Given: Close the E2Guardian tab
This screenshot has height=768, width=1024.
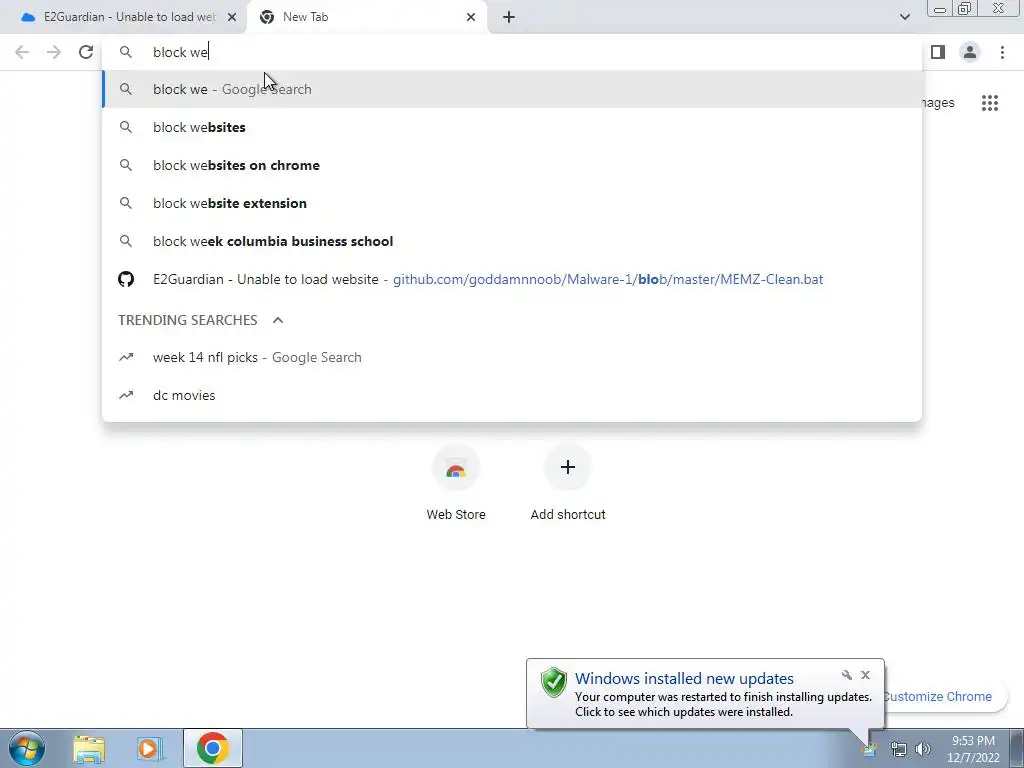Looking at the screenshot, I should tap(232, 17).
